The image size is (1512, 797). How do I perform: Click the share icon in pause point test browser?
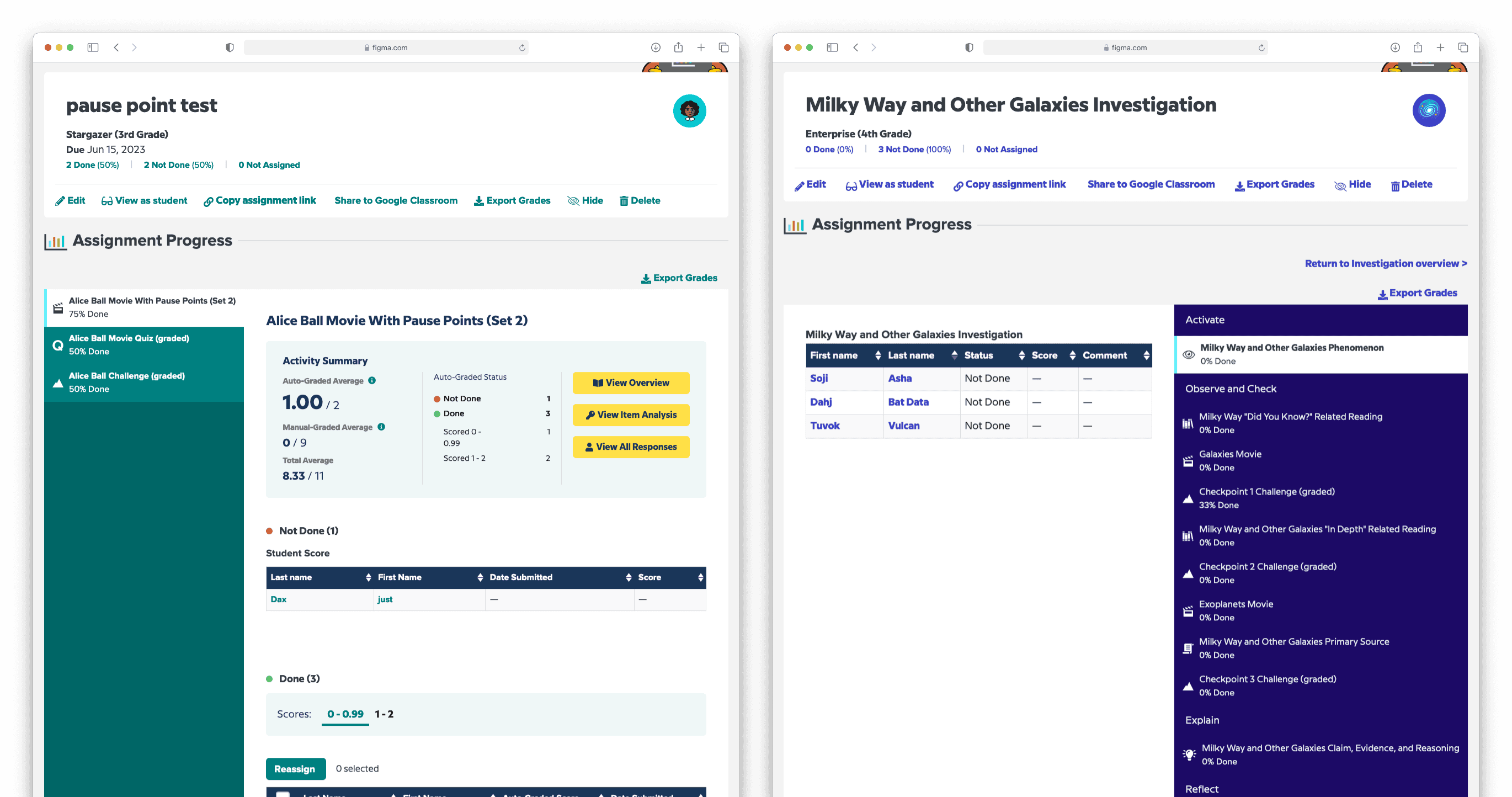coord(679,47)
